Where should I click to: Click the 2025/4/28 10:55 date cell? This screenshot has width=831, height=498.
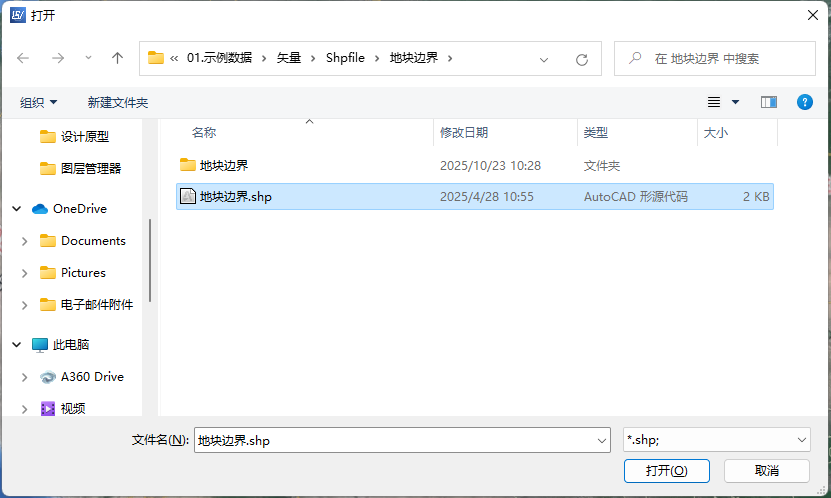click(487, 197)
